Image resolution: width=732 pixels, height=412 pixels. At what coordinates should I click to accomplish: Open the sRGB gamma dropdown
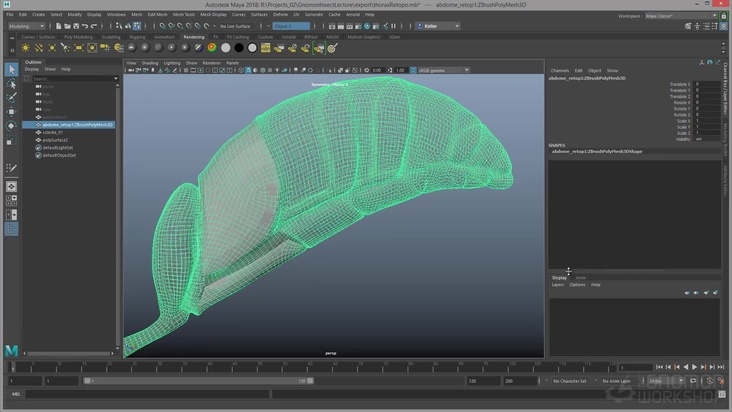(443, 70)
